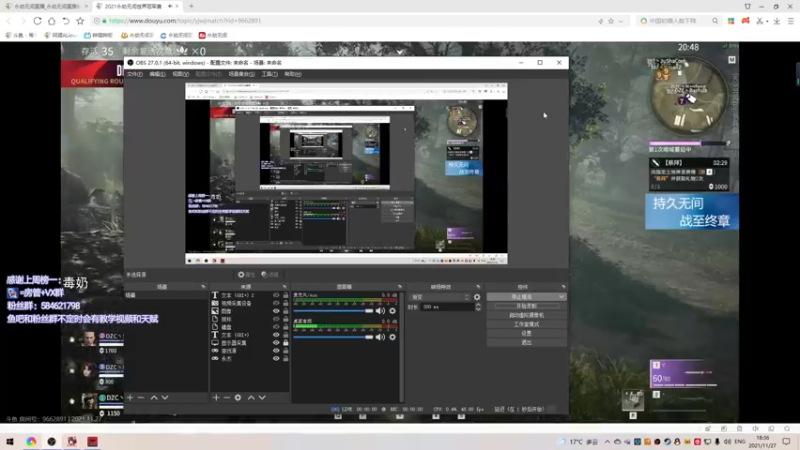The image size is (800, 450).
Task: Open transition properties gear icon
Action: click(477, 297)
